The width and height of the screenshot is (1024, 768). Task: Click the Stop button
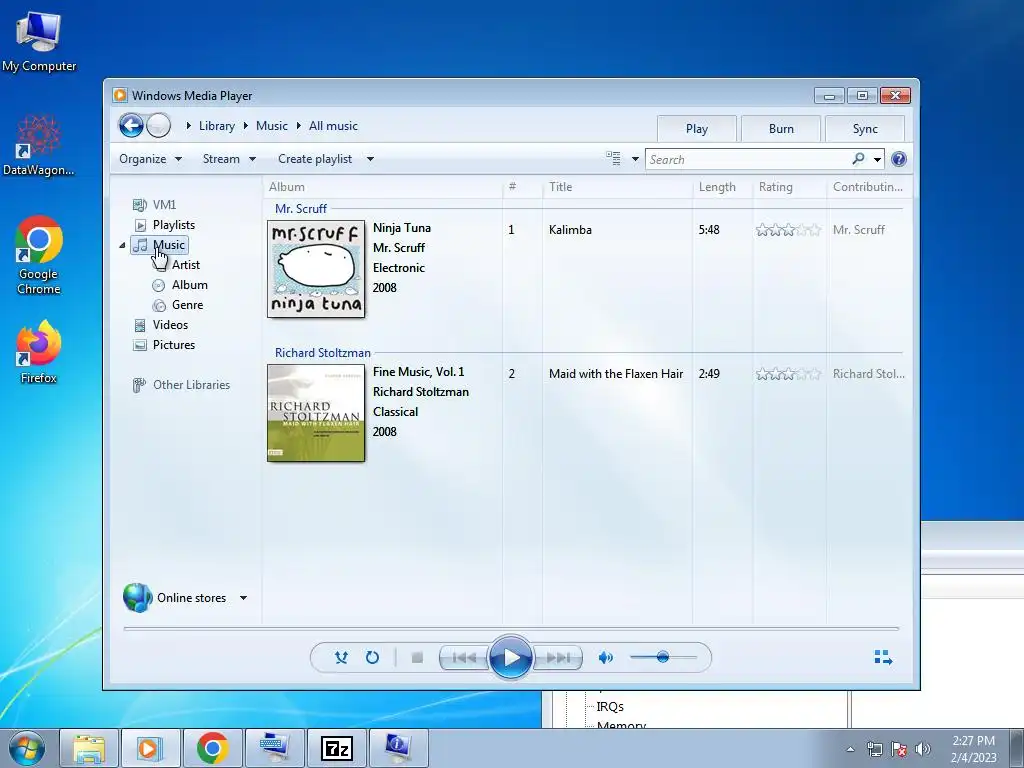pos(417,657)
